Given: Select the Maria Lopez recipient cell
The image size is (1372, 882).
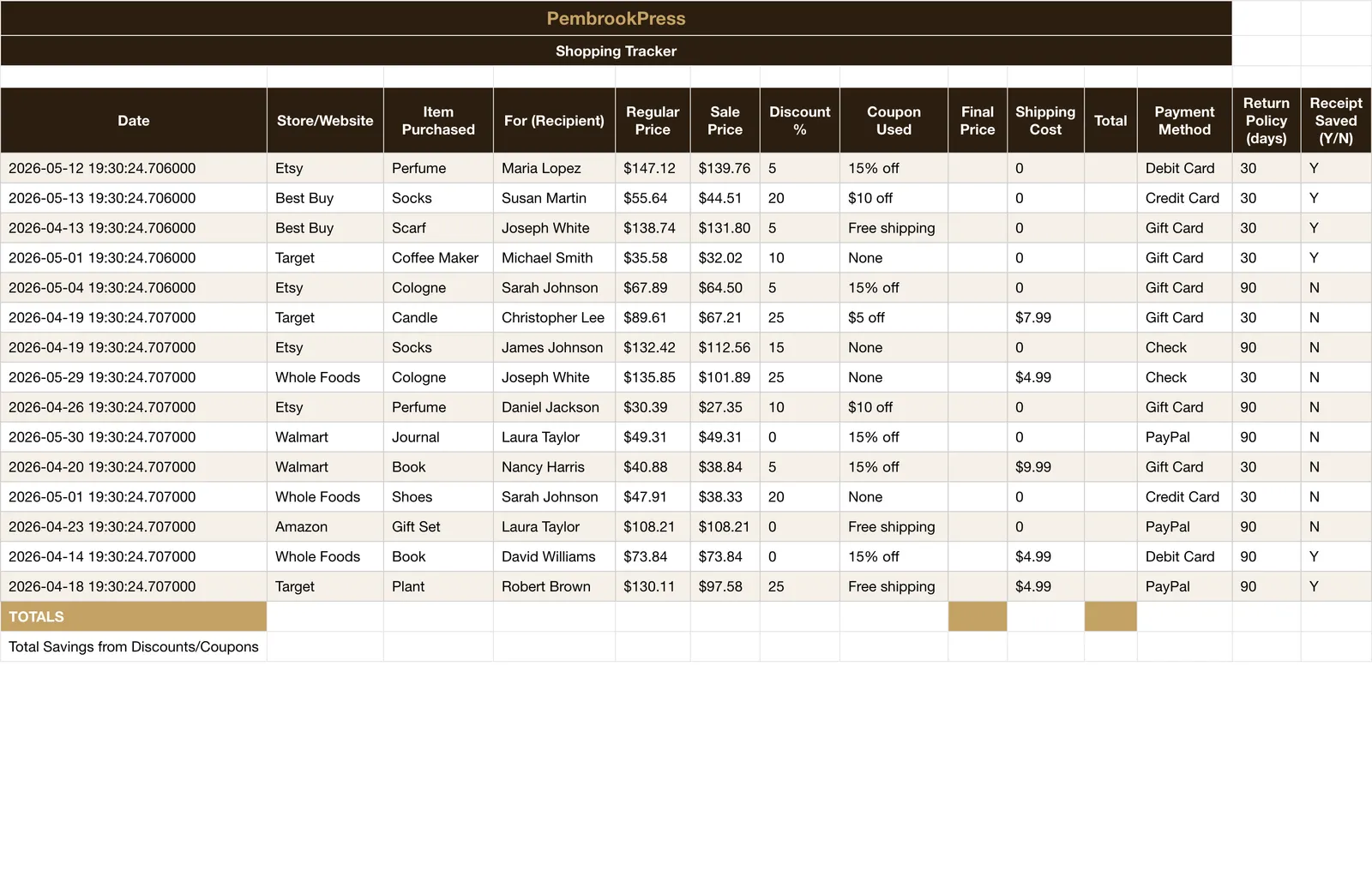Looking at the screenshot, I should click(554, 168).
